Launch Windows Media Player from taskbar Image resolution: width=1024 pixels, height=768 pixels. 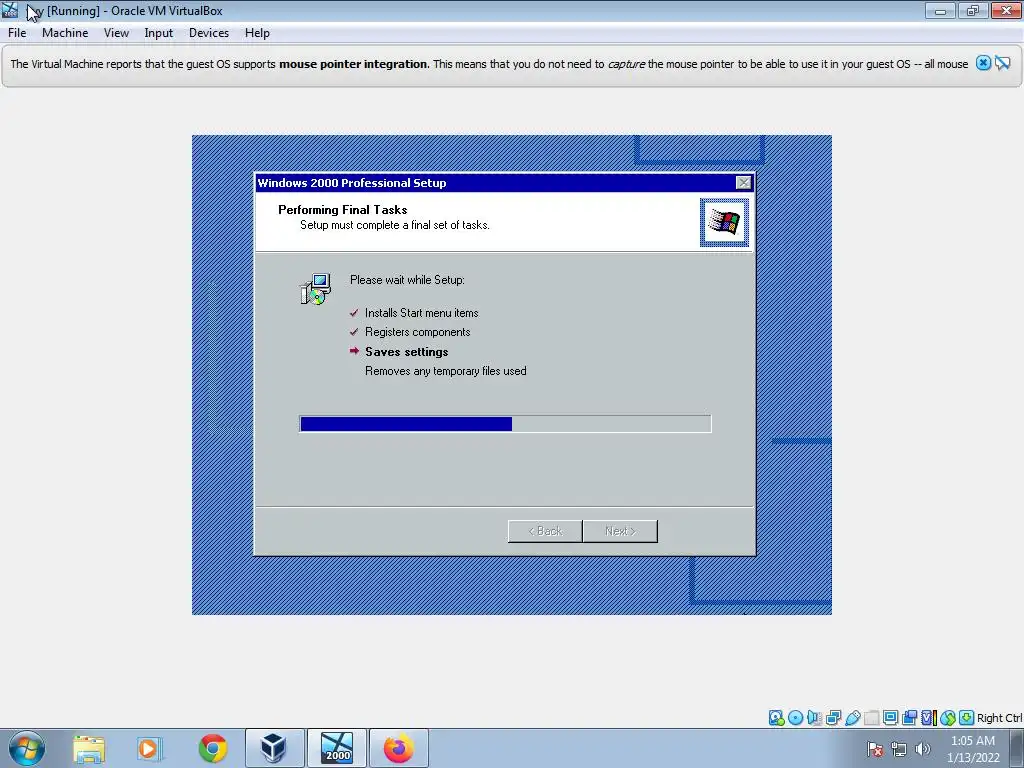pyautogui.click(x=150, y=748)
